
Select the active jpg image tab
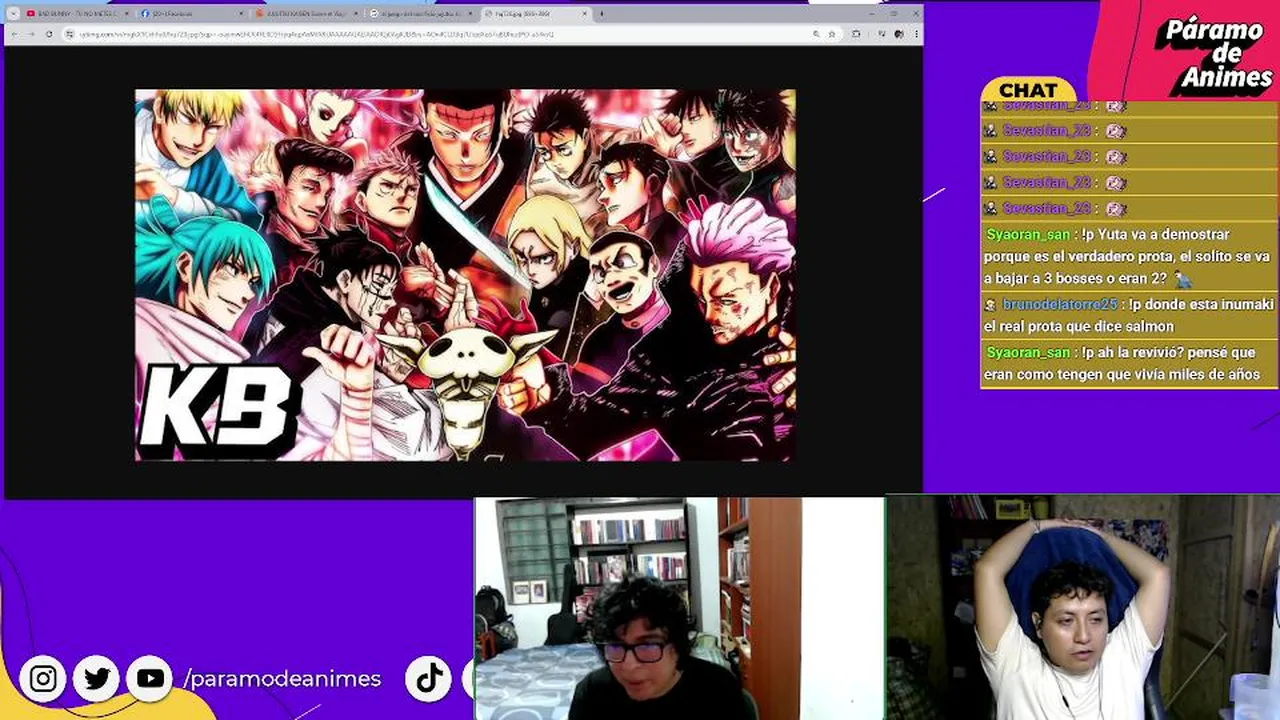[536, 14]
